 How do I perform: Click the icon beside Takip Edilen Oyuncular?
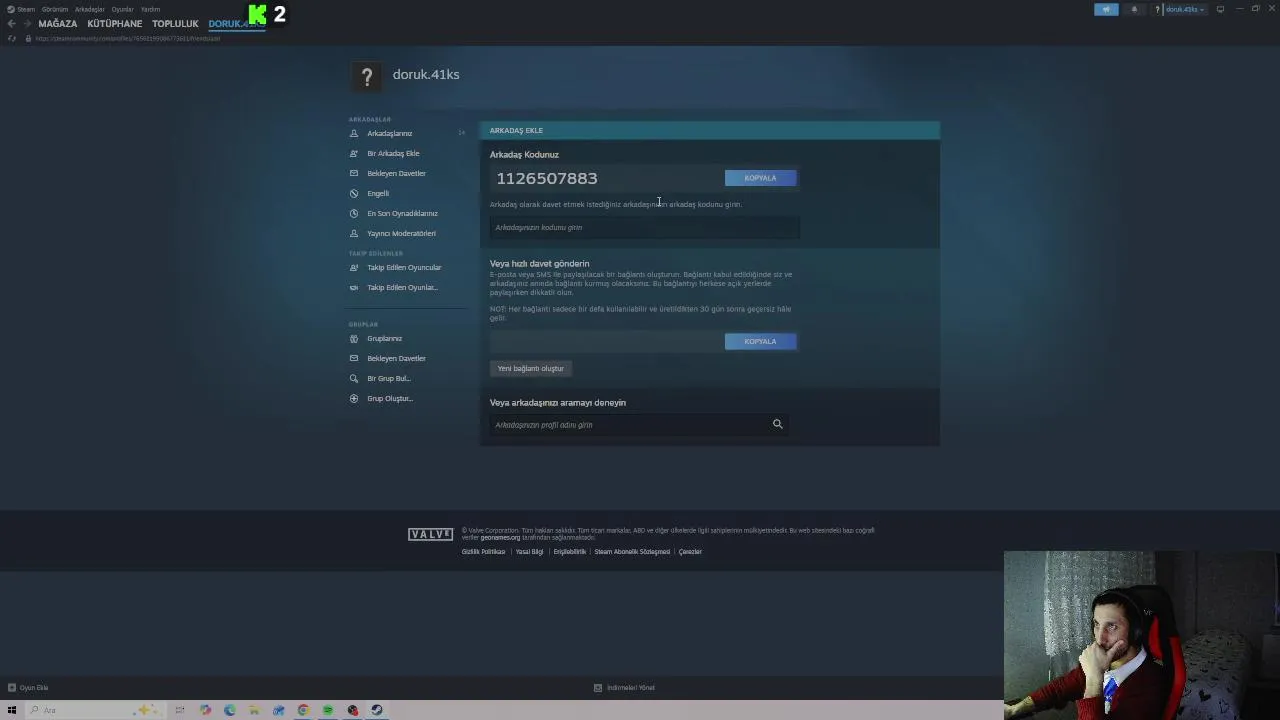point(354,267)
